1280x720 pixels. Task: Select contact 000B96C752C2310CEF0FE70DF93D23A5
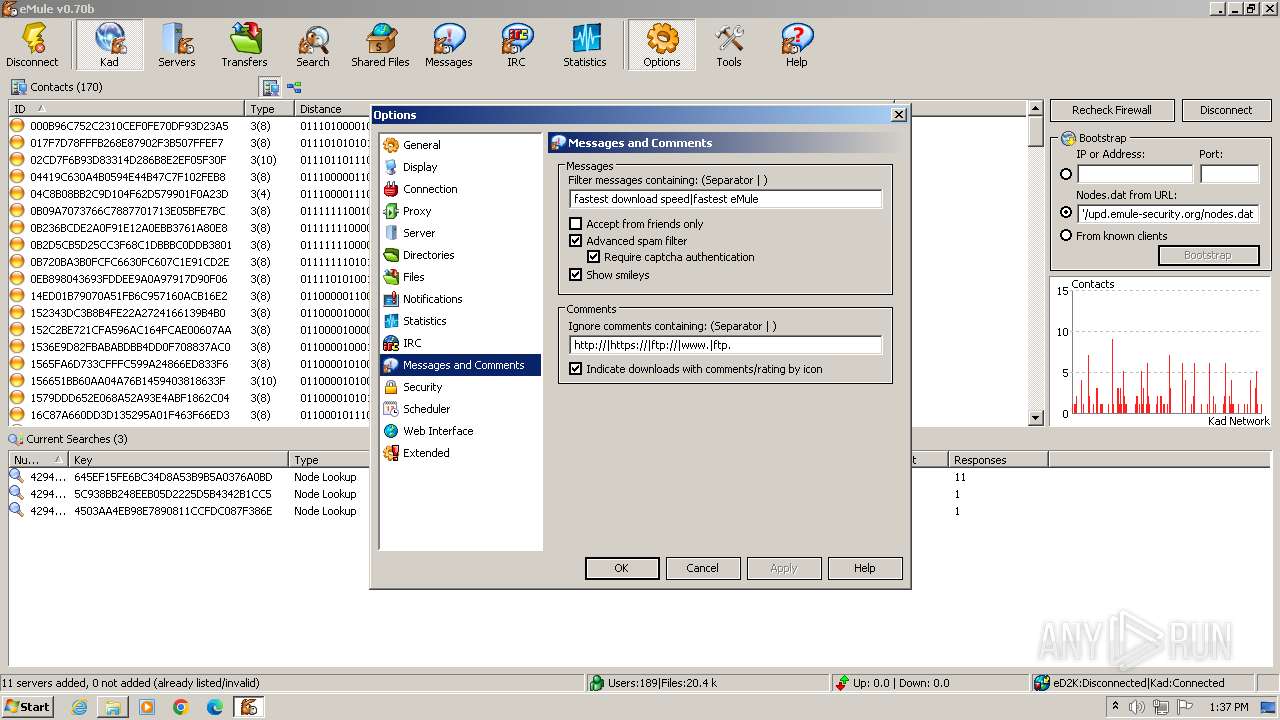[x=129, y=126]
